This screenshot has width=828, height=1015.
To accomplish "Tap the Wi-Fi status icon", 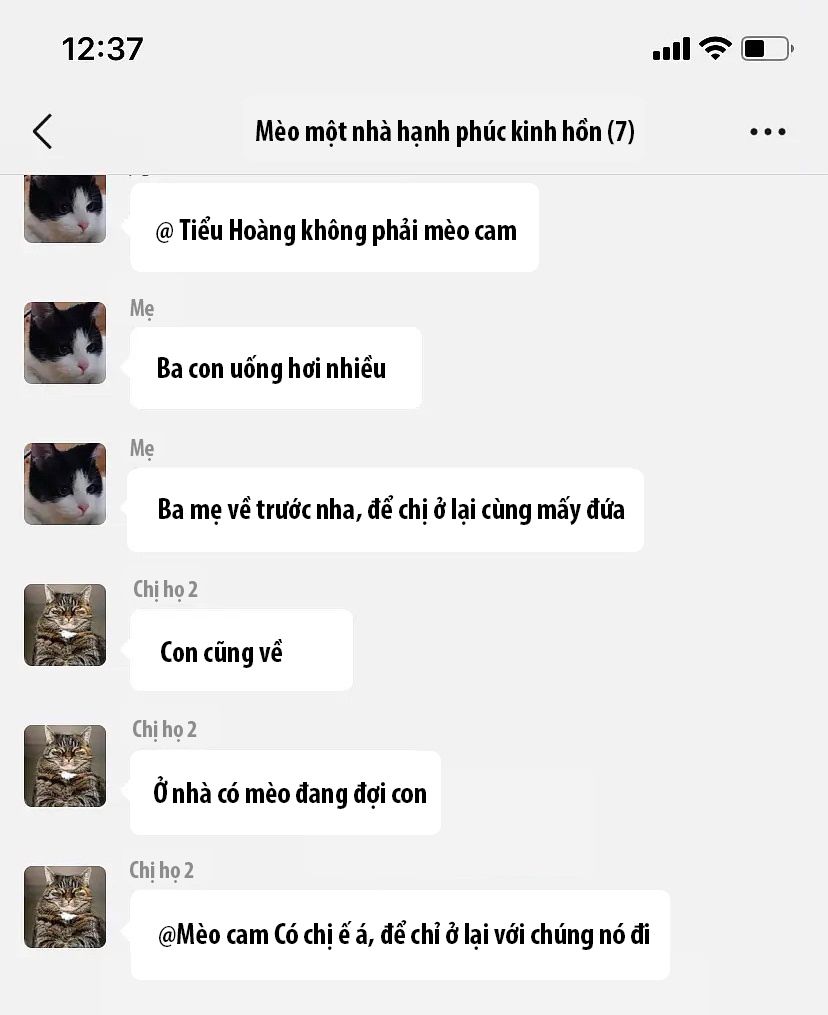I will [x=715, y=49].
